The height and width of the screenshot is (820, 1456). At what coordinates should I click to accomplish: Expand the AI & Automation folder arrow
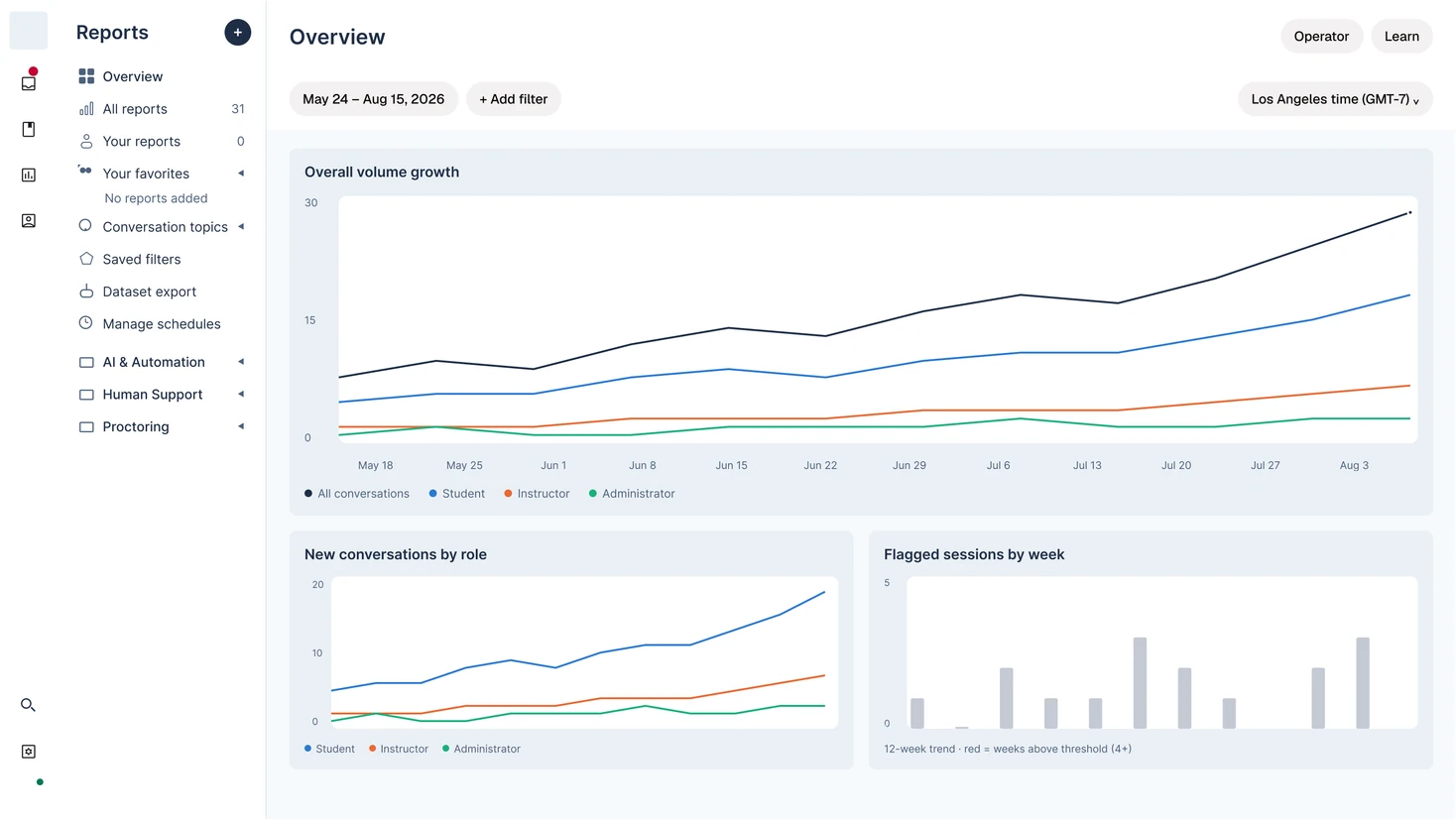(x=241, y=362)
